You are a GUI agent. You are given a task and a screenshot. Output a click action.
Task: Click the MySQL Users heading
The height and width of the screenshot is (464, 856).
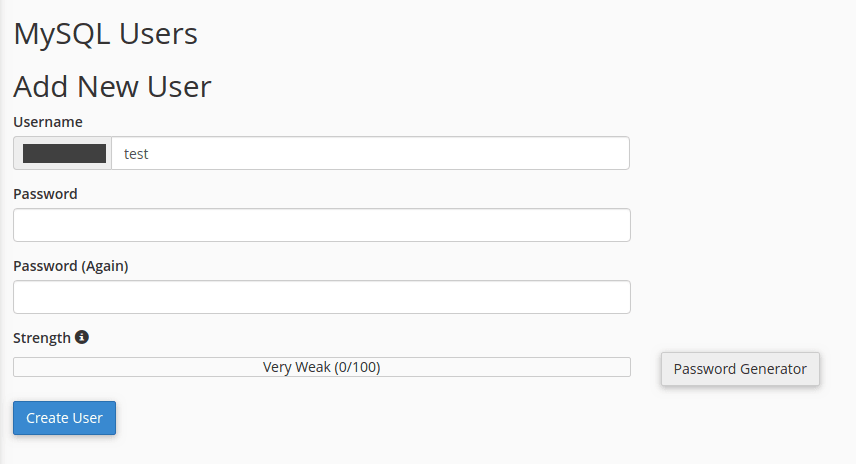click(105, 34)
